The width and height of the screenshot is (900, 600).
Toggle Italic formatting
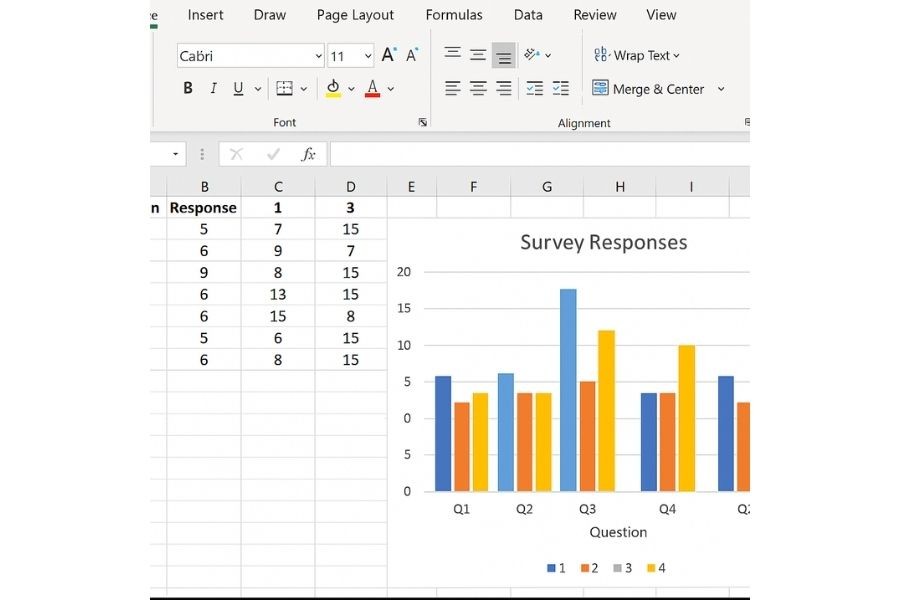(x=214, y=88)
